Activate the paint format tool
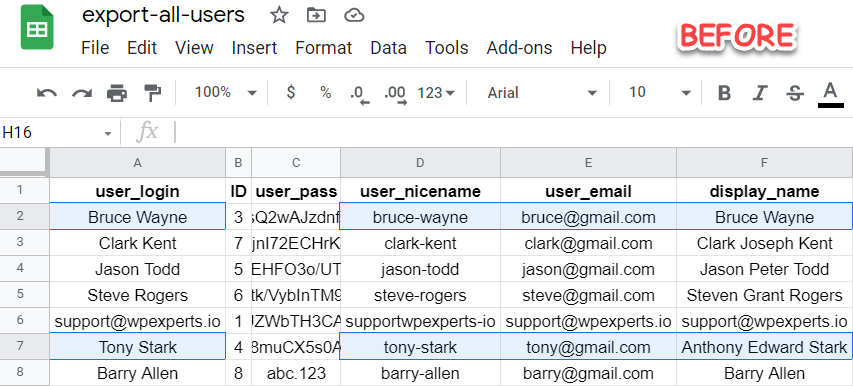The image size is (853, 386). [152, 93]
